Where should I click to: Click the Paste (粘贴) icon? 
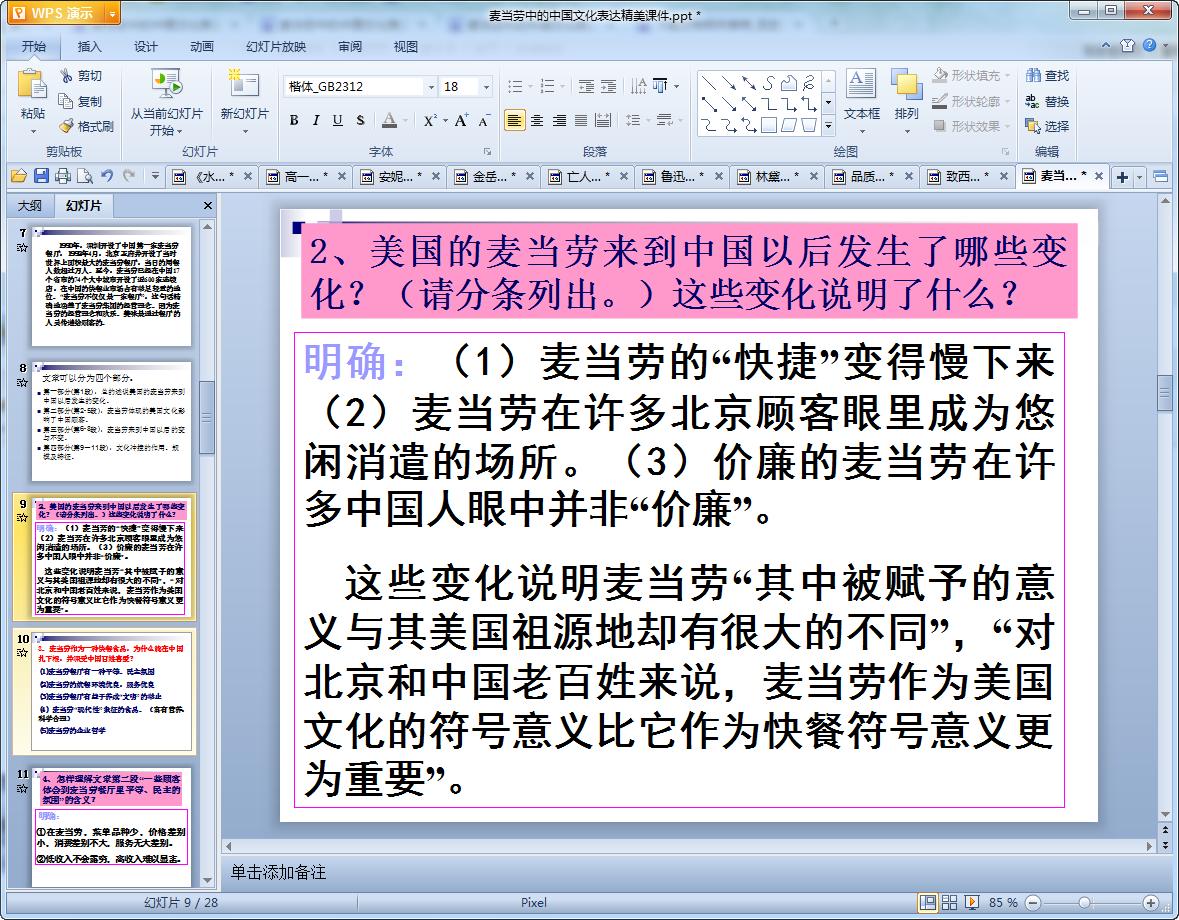click(32, 84)
